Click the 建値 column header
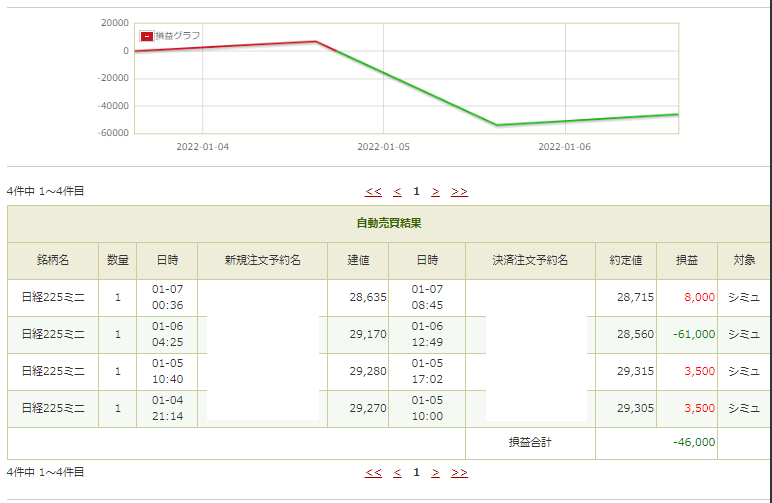The image size is (772, 503). tap(358, 260)
